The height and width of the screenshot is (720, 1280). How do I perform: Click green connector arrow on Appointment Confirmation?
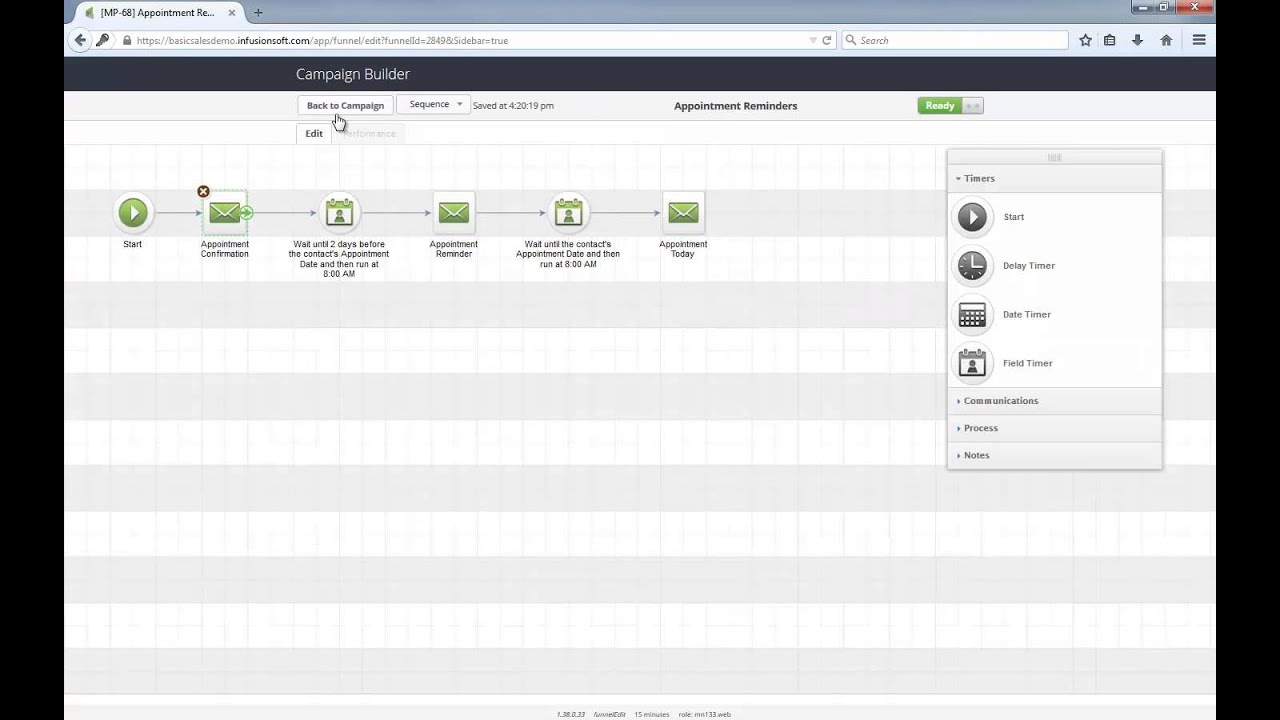247,213
